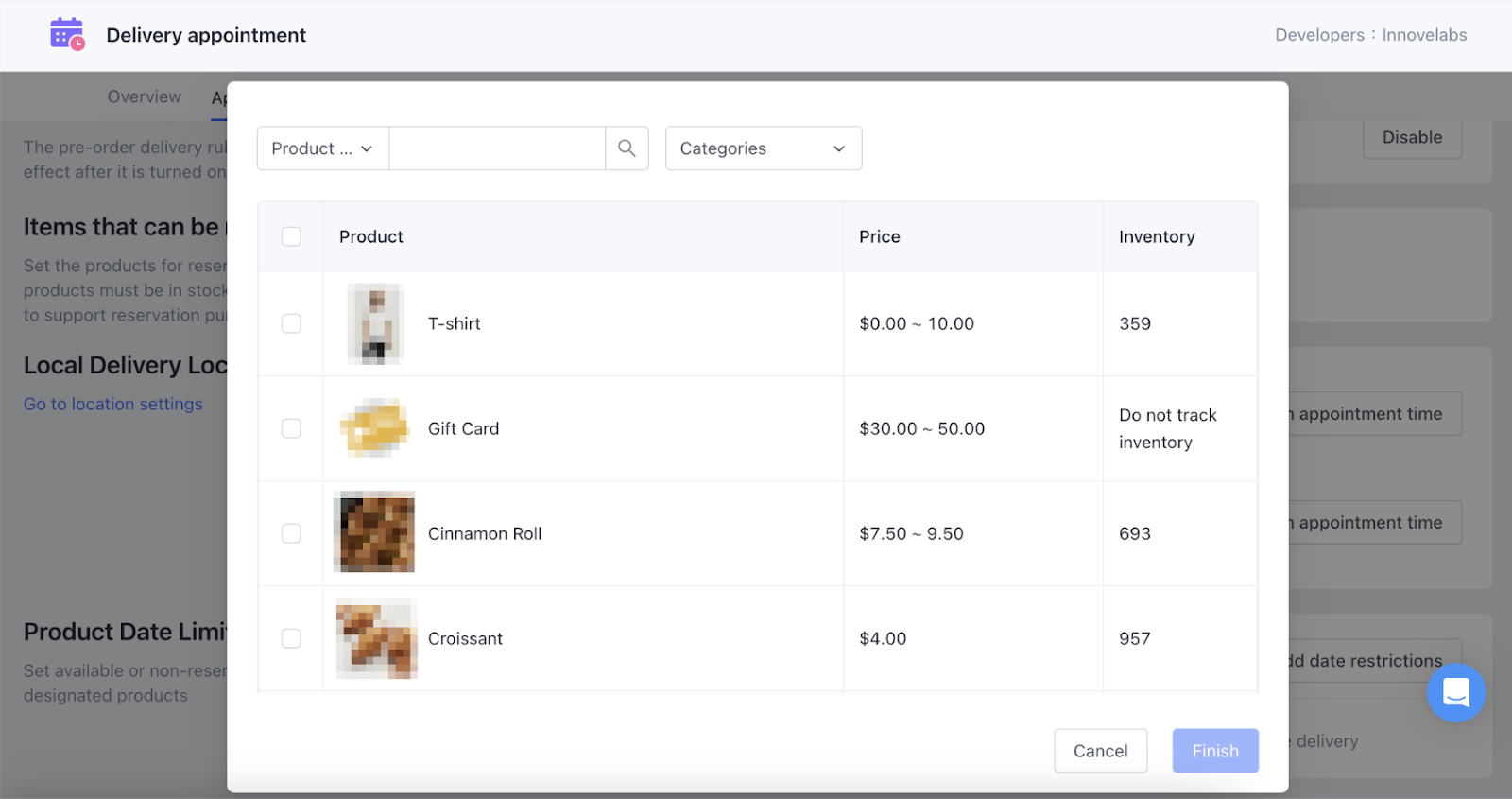The width and height of the screenshot is (1512, 799).
Task: Select the Gift Card checkbox
Action: tap(291, 428)
